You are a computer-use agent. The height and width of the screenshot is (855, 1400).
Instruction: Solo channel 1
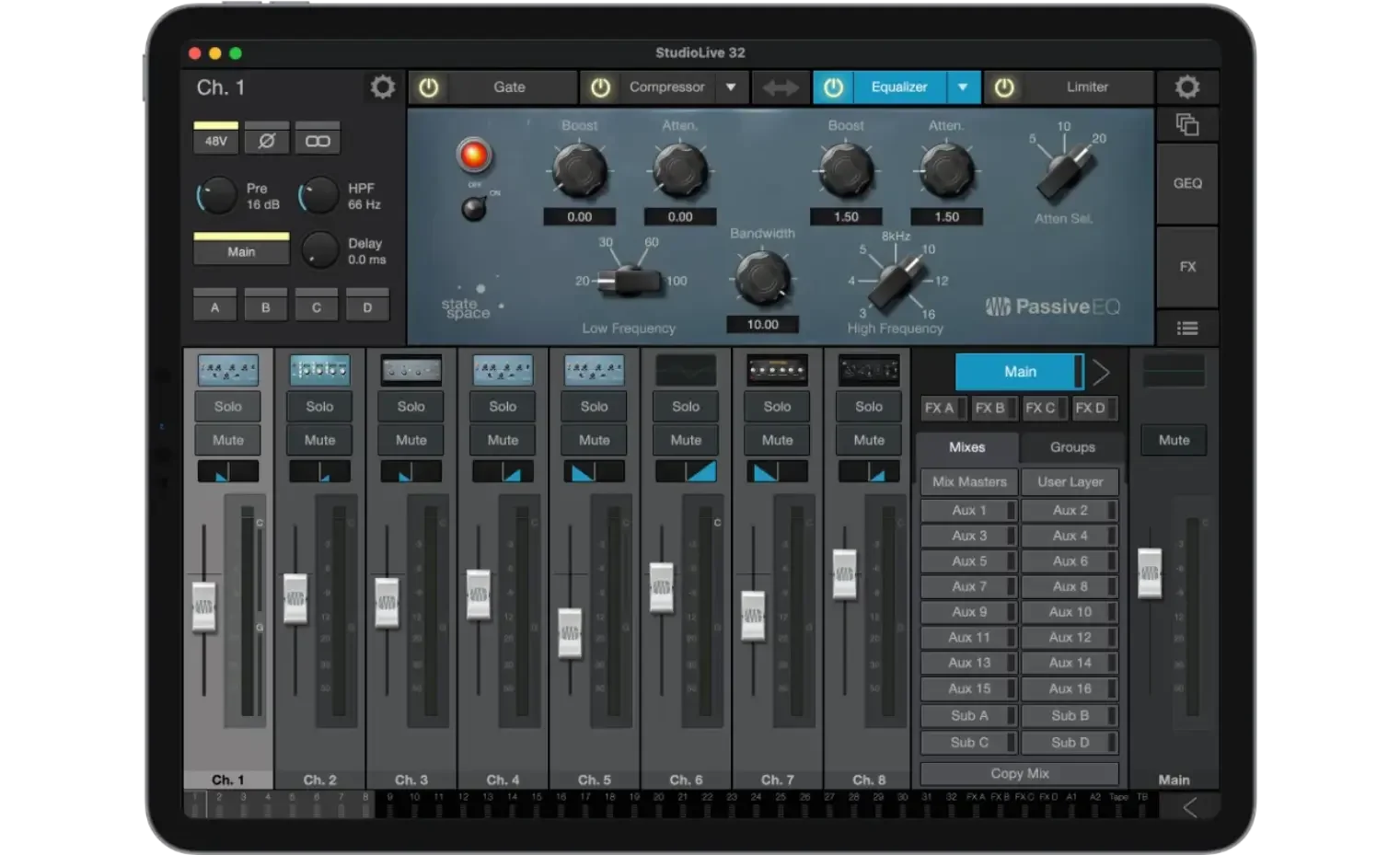point(228,406)
